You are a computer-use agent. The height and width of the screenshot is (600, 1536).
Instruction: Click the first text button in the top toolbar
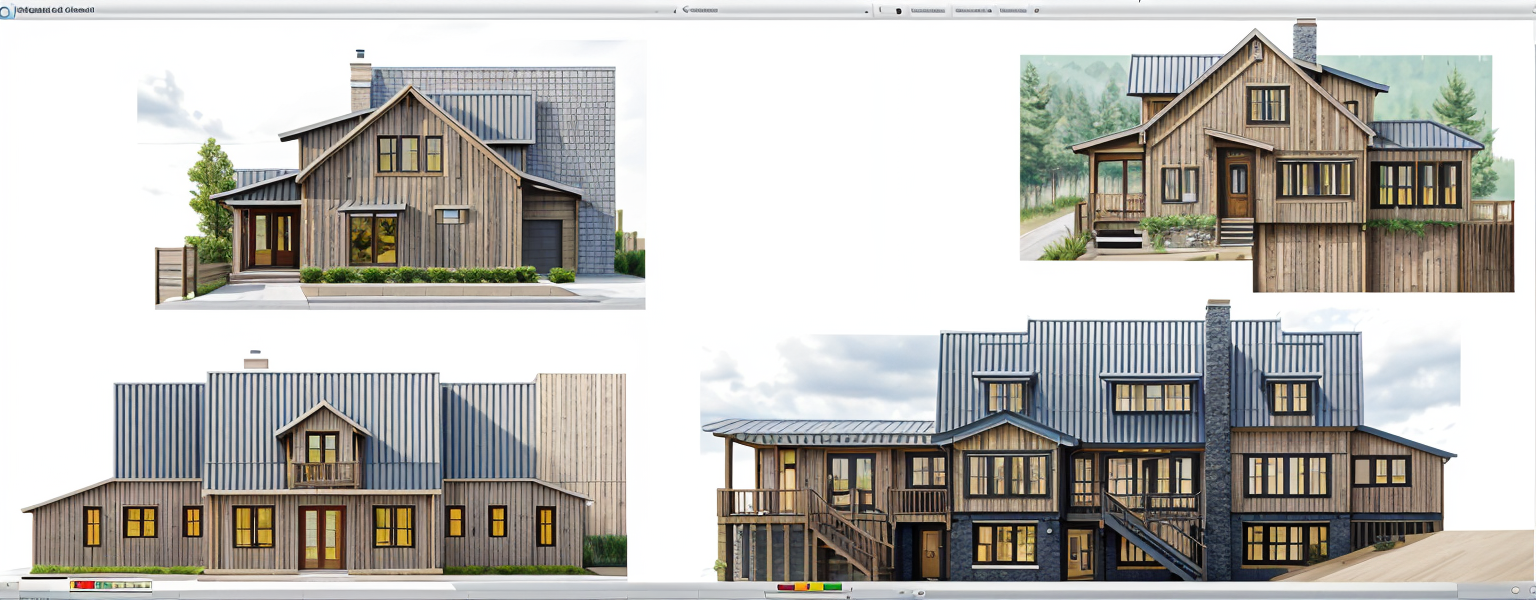[928, 11]
